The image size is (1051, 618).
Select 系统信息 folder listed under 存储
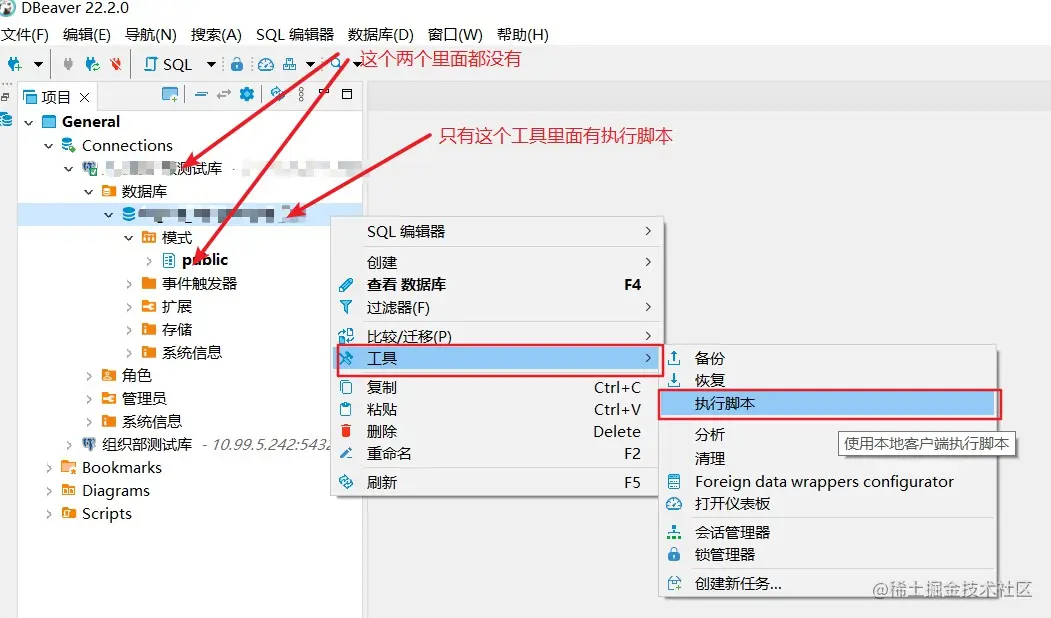click(x=191, y=353)
